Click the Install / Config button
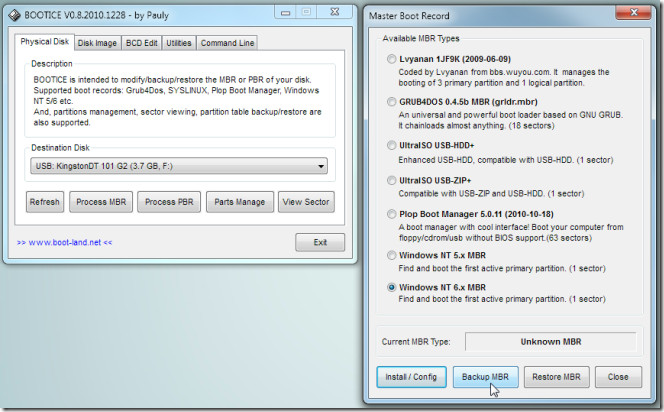 coord(411,377)
